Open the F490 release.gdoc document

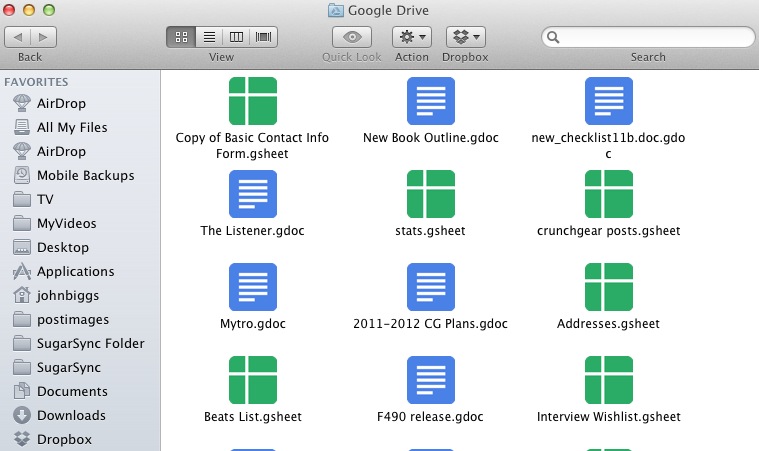click(430, 380)
